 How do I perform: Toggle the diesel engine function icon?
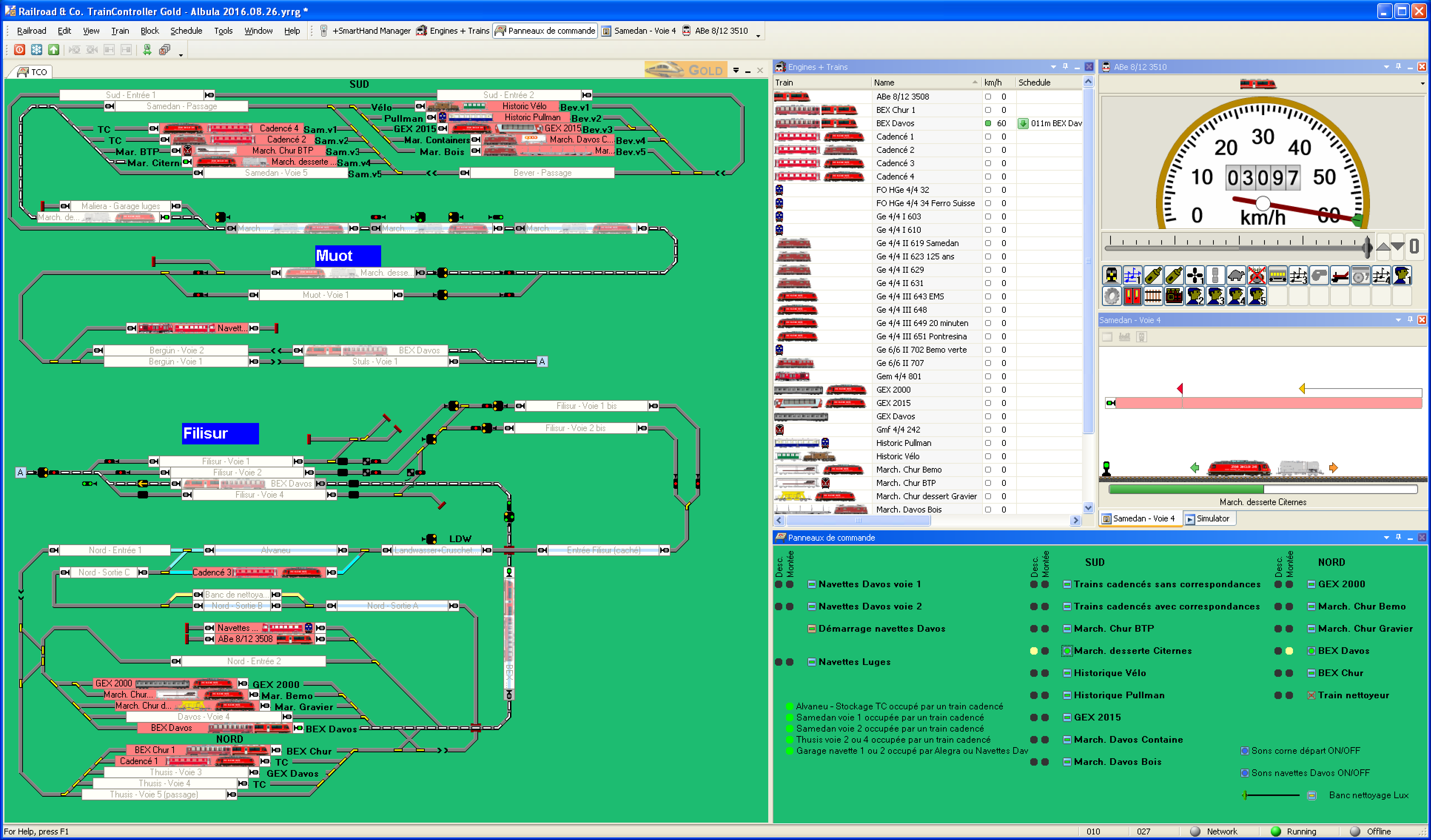pos(1174,296)
